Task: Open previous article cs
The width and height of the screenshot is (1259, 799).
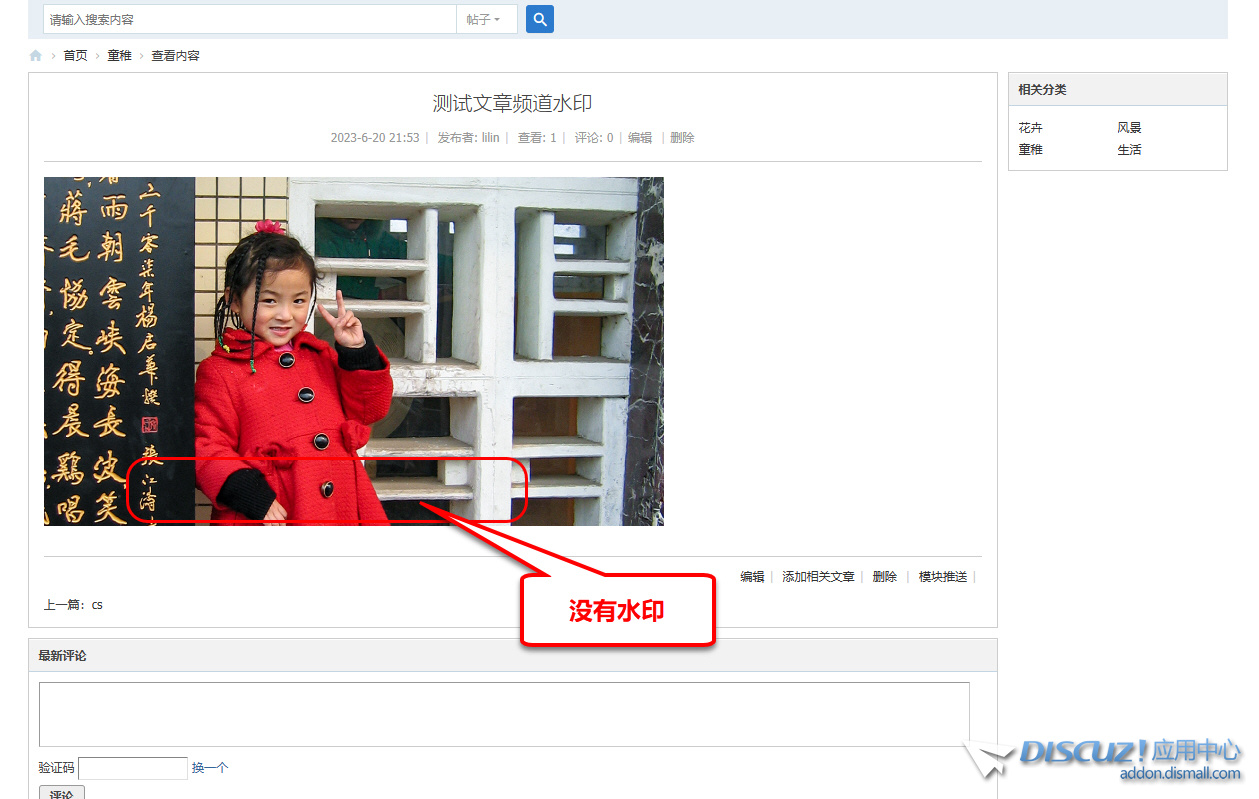Action: click(97, 605)
